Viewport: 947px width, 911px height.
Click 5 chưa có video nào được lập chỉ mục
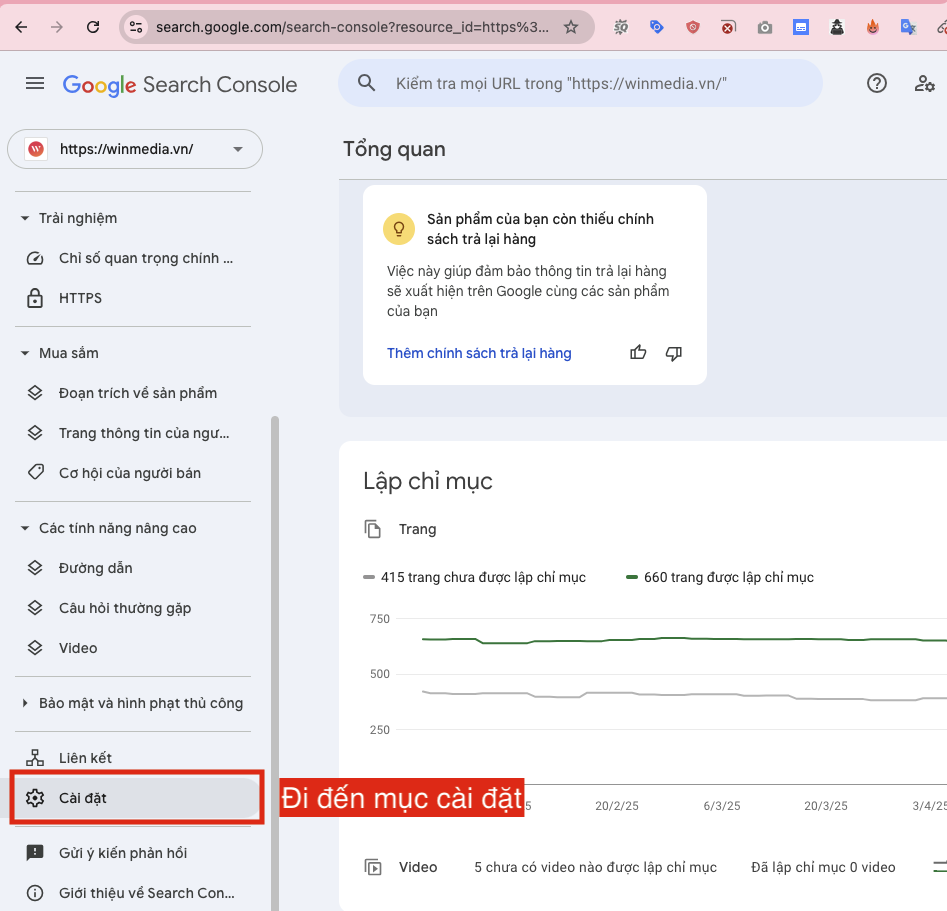click(x=595, y=868)
